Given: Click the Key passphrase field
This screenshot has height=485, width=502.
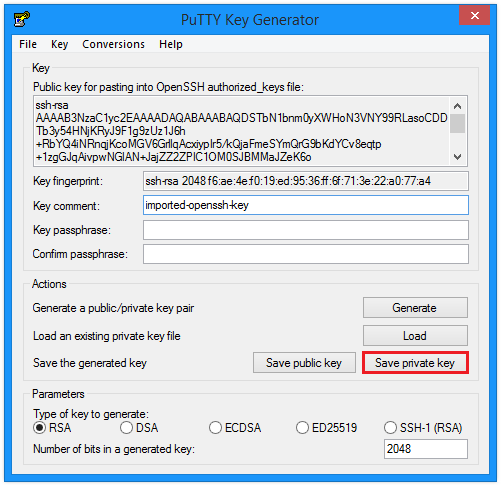Looking at the screenshot, I should pos(306,230).
